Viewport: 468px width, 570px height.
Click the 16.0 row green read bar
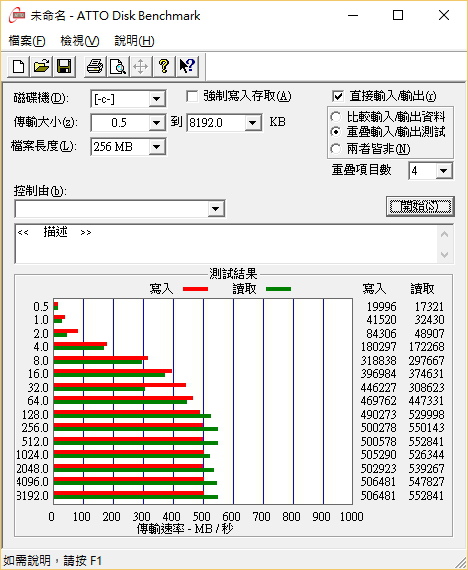(109, 375)
